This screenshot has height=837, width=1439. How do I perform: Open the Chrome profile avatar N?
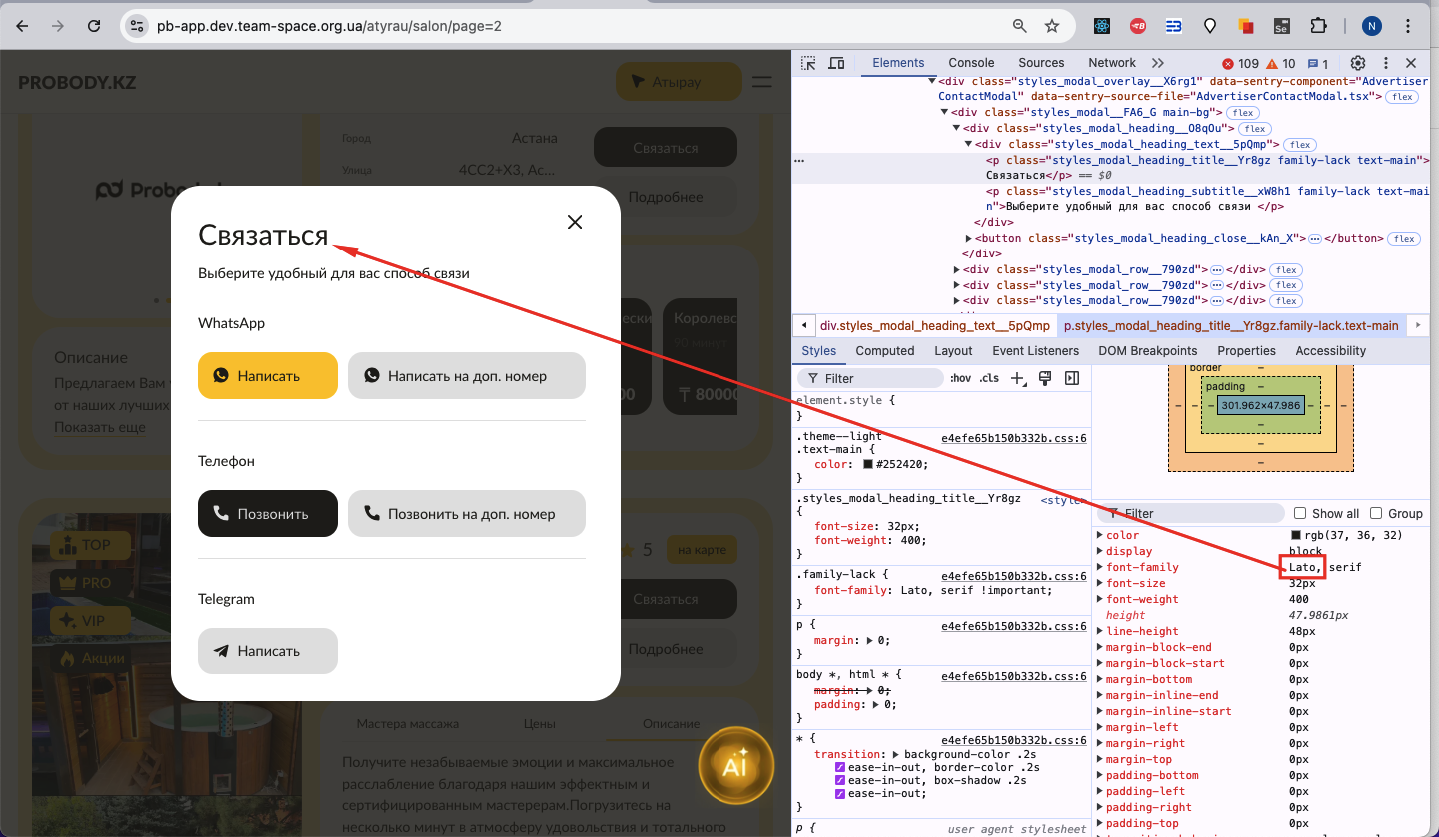coord(1372,26)
